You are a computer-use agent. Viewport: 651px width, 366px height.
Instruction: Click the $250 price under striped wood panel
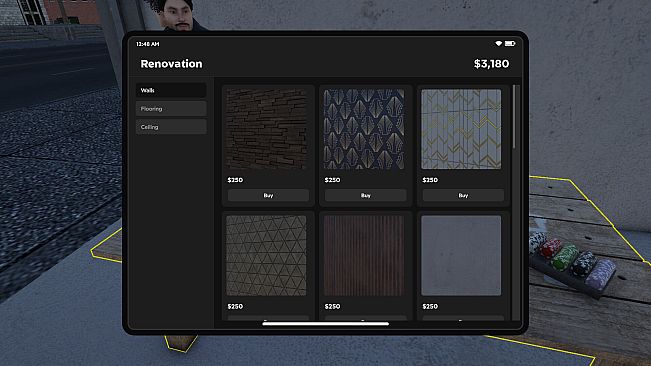click(x=332, y=306)
